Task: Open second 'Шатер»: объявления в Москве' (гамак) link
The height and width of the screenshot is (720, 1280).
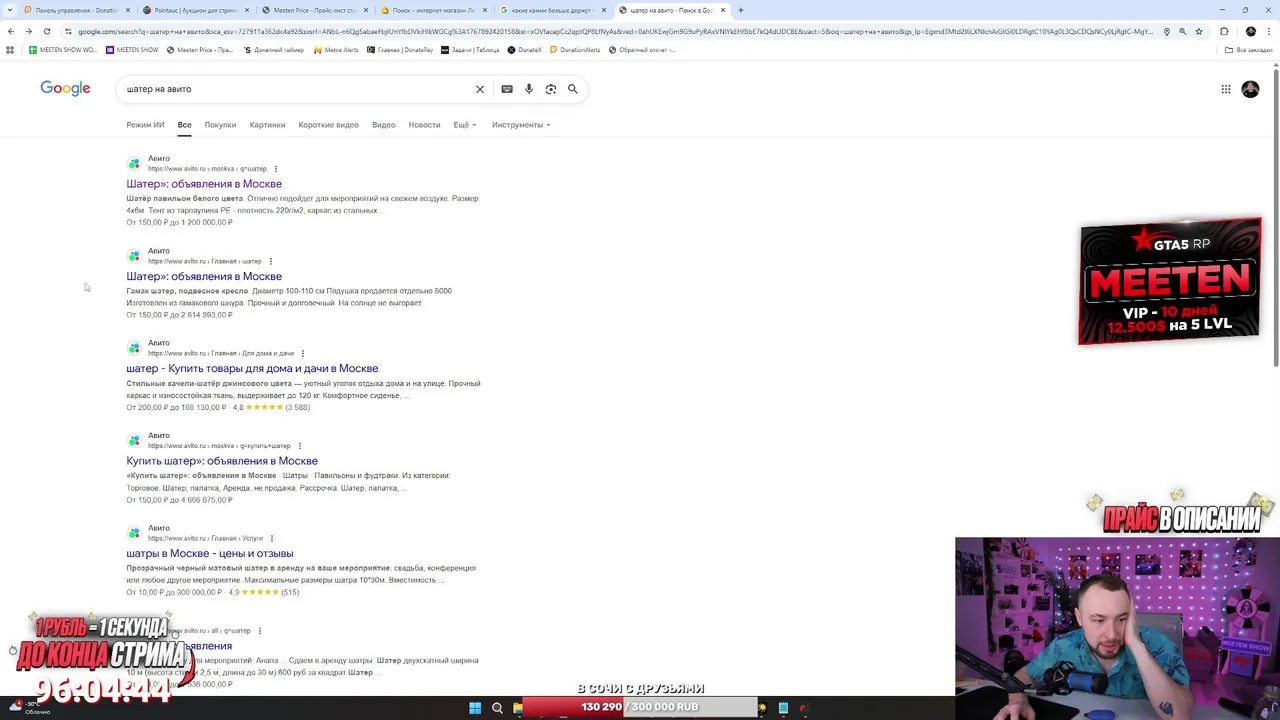Action: click(204, 276)
